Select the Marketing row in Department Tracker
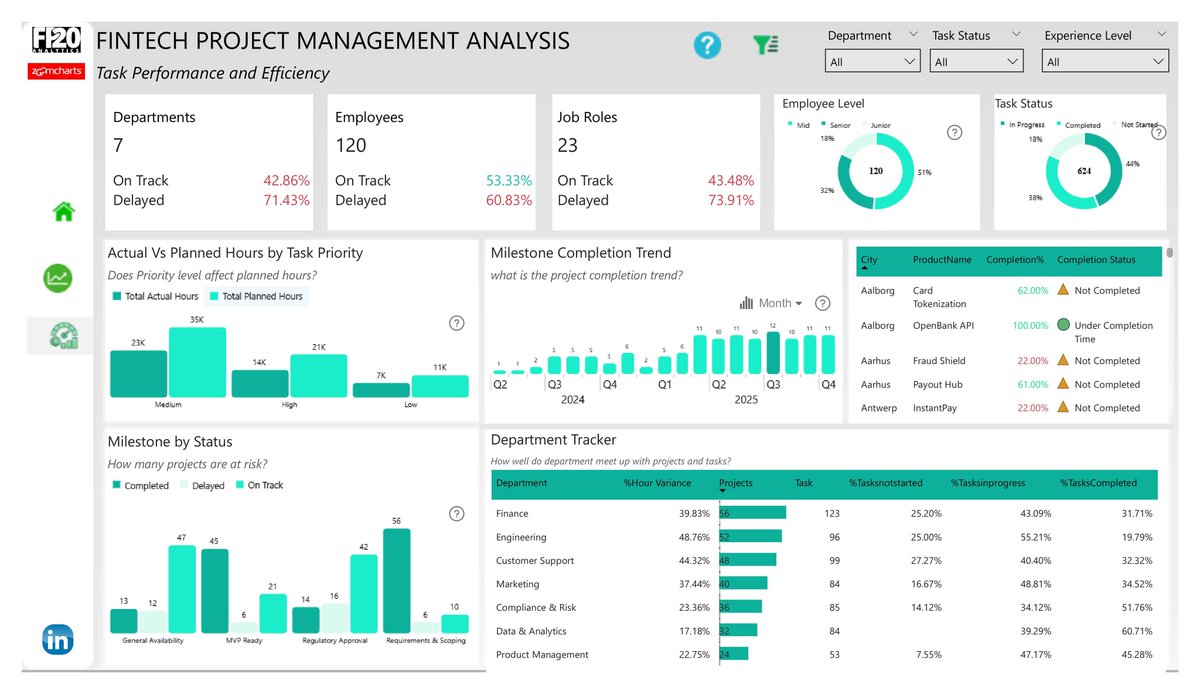 518,584
